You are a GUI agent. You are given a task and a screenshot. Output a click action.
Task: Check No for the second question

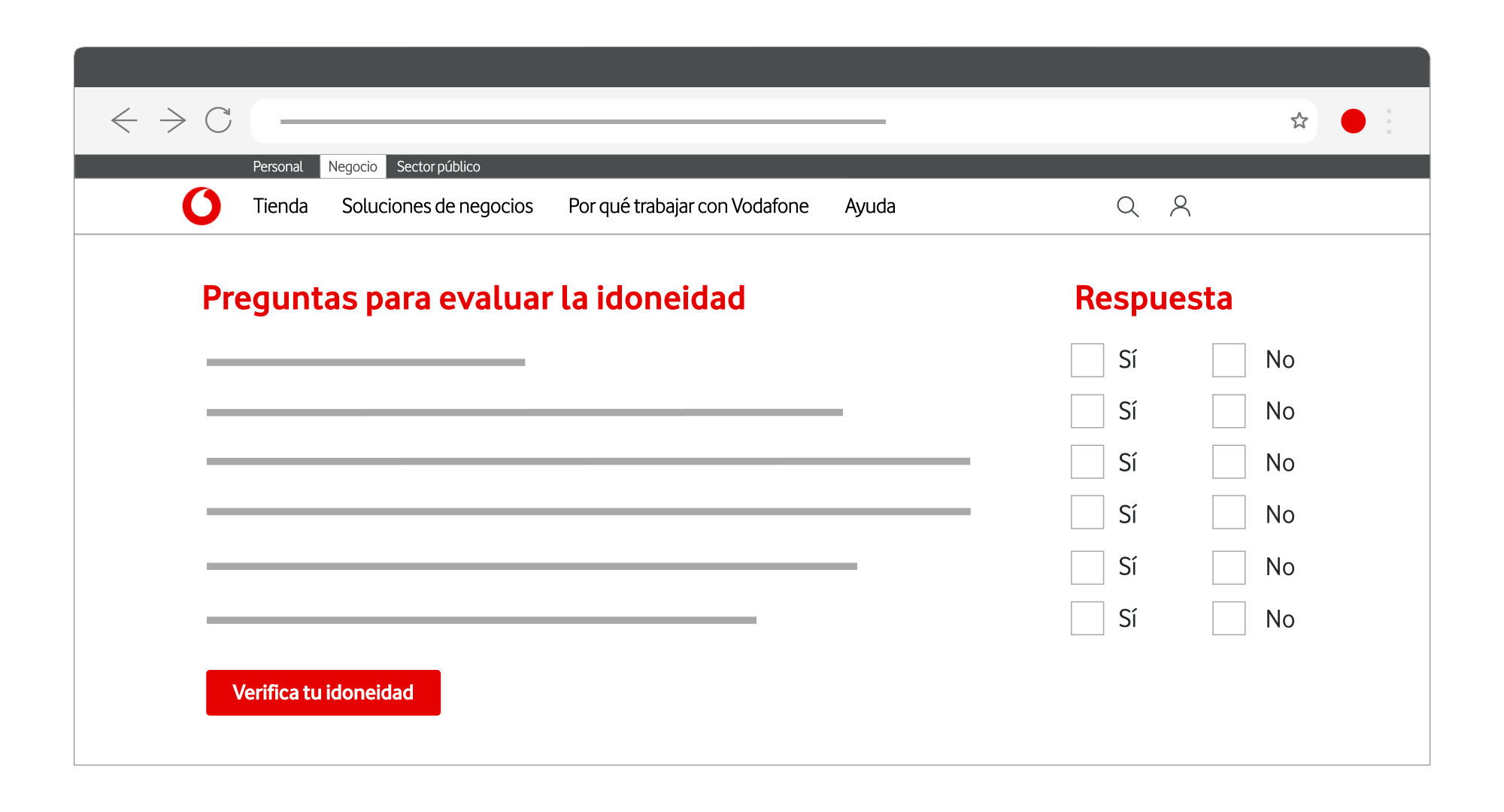1229,411
